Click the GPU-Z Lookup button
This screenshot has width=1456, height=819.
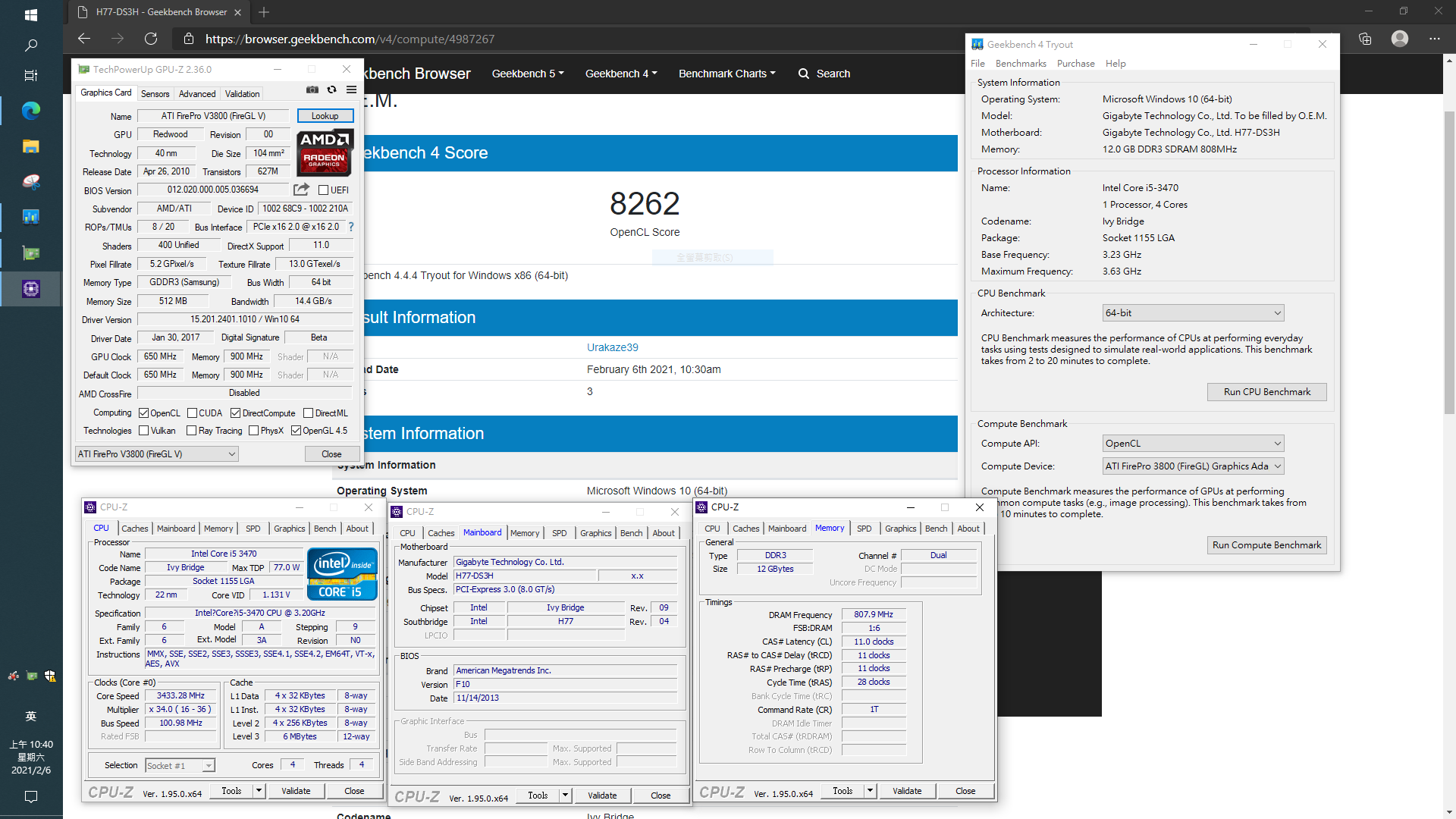pos(325,116)
